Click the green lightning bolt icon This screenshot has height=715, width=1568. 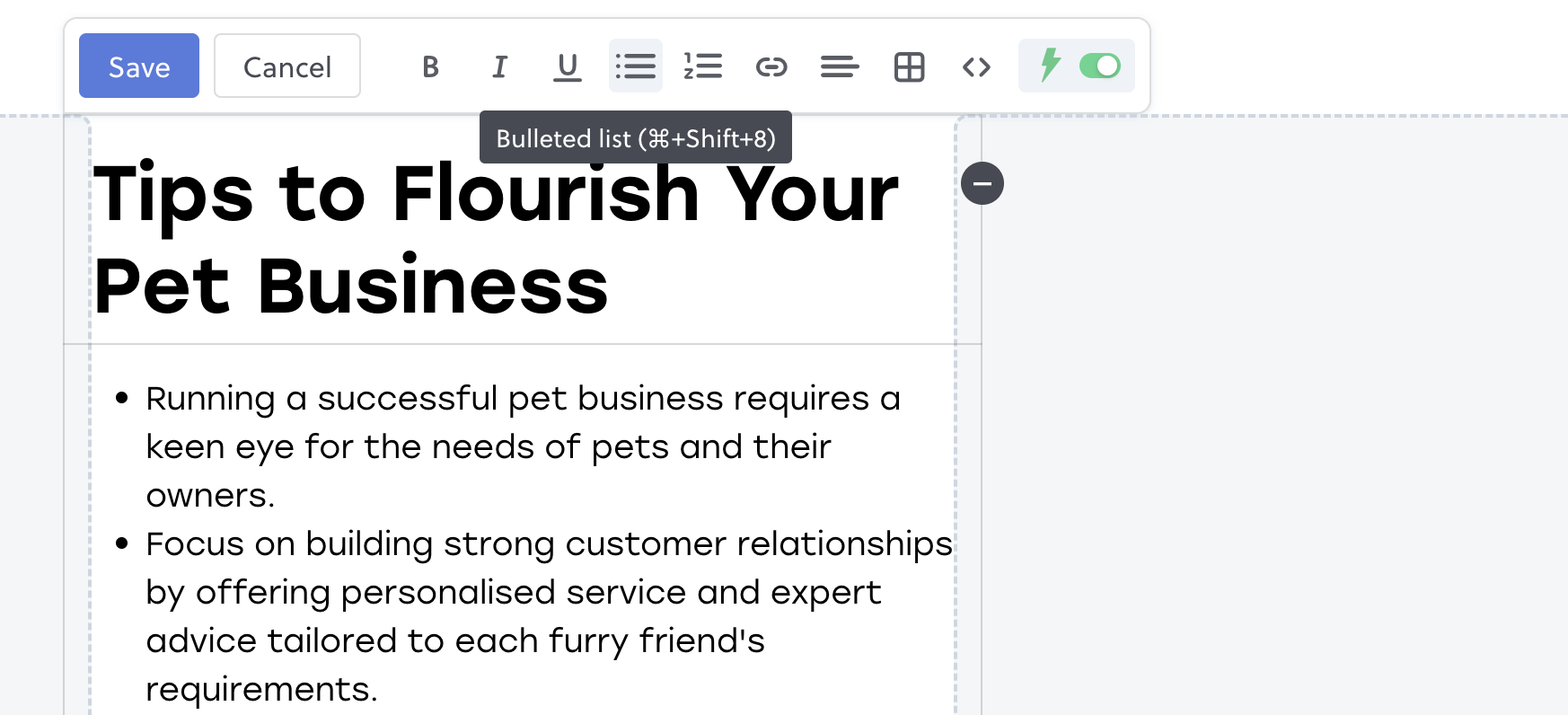point(1050,66)
